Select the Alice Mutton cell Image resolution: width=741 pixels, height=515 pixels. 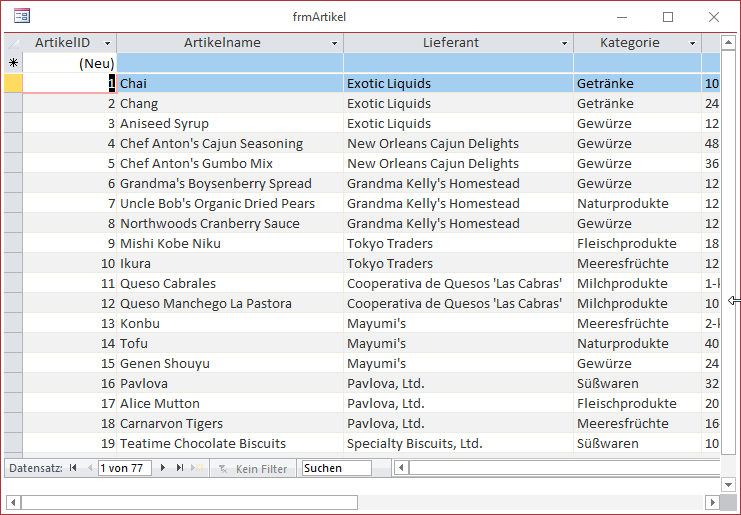coord(230,403)
